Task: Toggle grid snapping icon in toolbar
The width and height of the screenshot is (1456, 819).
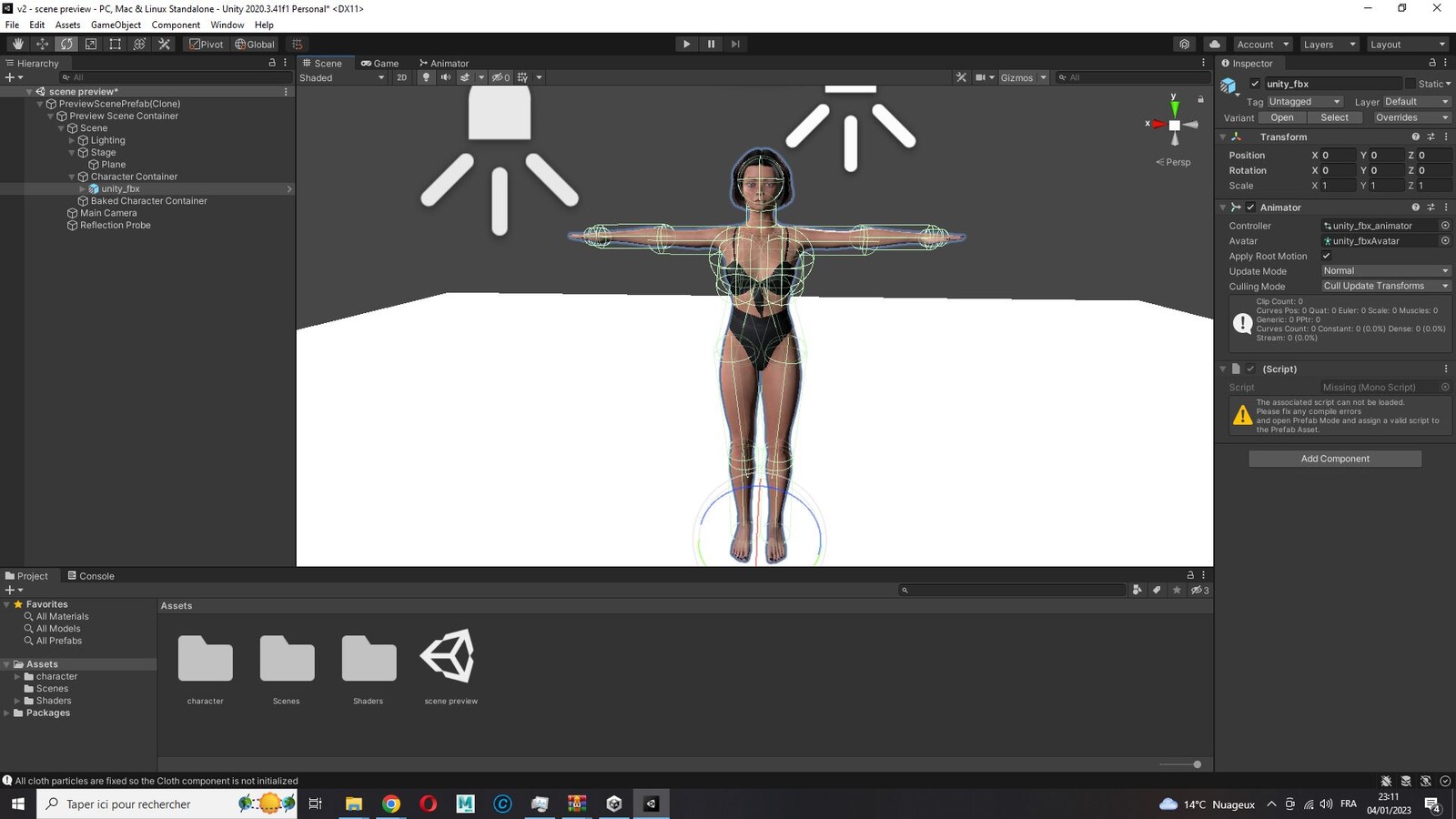Action: point(298,44)
